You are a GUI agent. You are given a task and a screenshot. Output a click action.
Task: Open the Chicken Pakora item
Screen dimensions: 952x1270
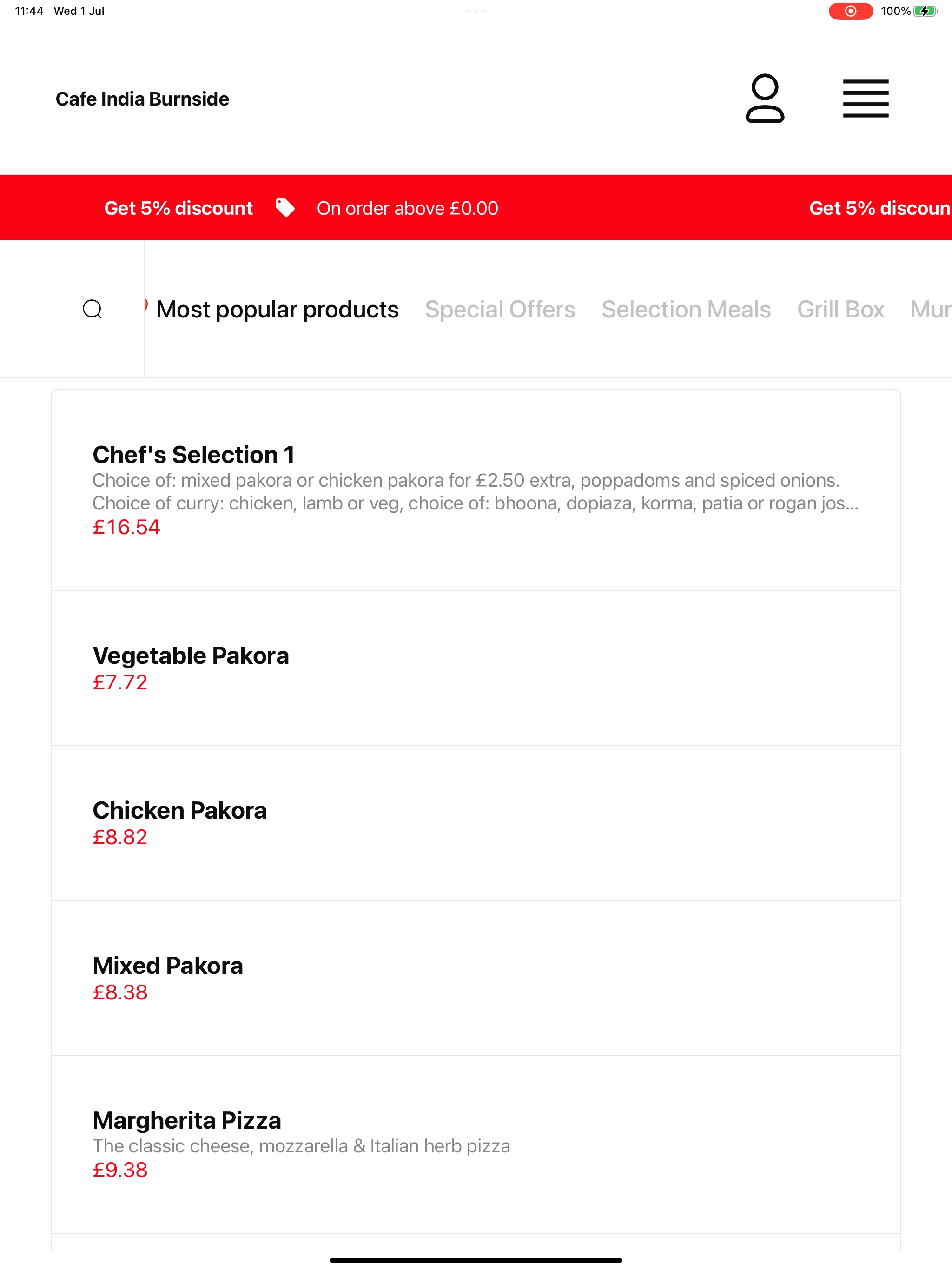click(x=476, y=823)
